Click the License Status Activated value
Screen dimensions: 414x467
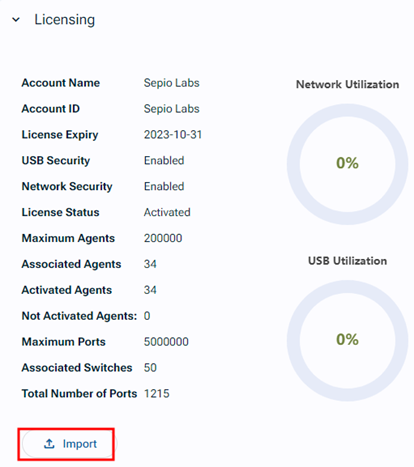[167, 212]
